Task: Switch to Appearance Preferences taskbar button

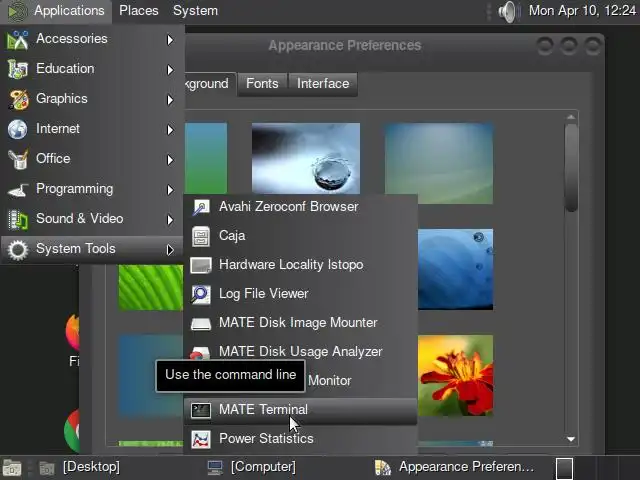Action: (x=455, y=467)
